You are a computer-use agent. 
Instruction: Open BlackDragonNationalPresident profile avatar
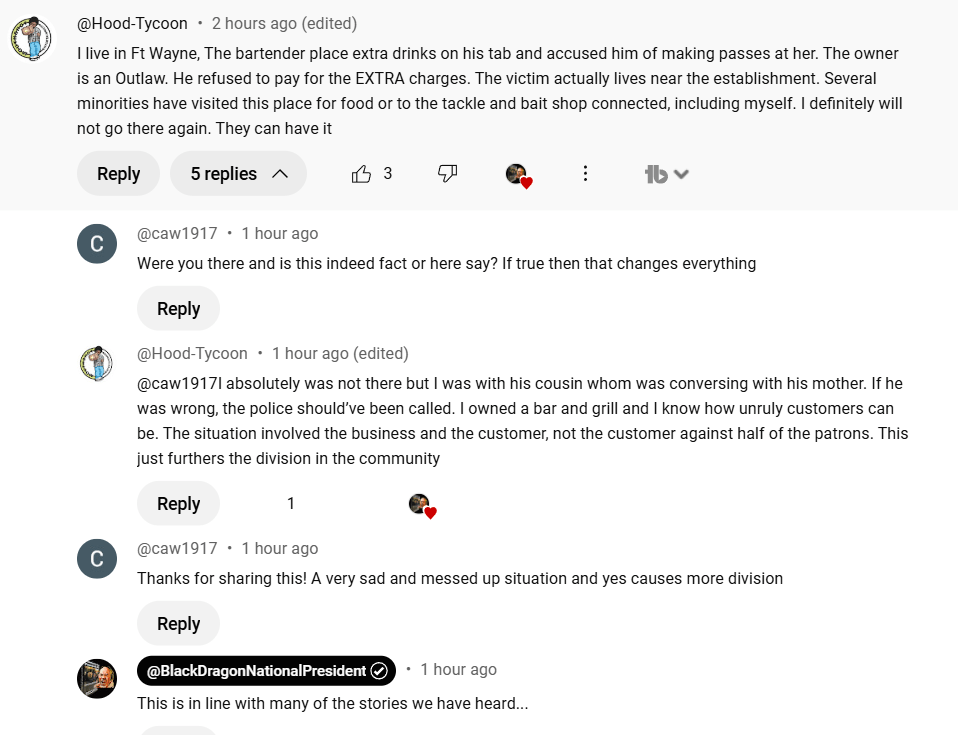[x=97, y=679]
